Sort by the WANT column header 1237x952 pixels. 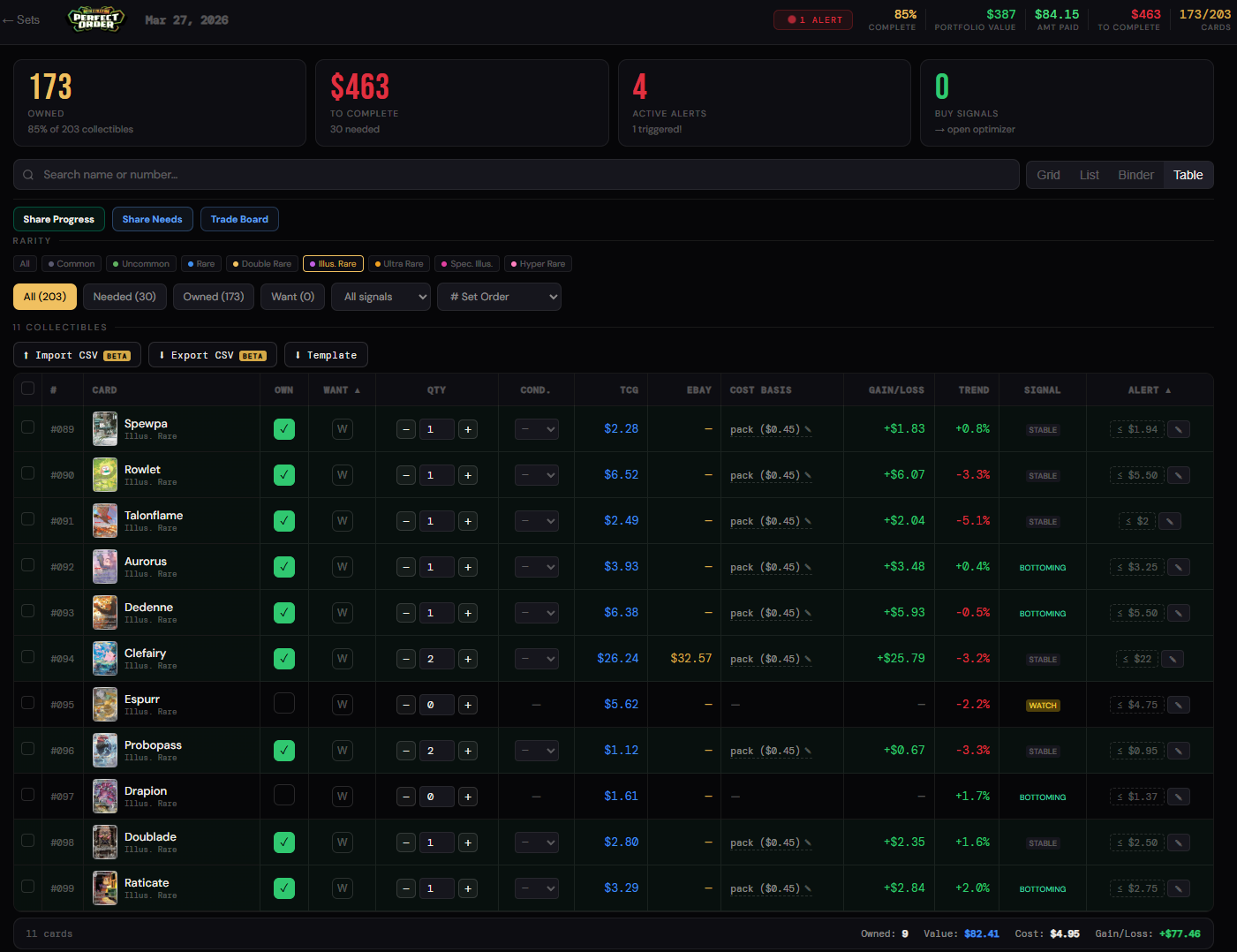pyautogui.click(x=342, y=389)
